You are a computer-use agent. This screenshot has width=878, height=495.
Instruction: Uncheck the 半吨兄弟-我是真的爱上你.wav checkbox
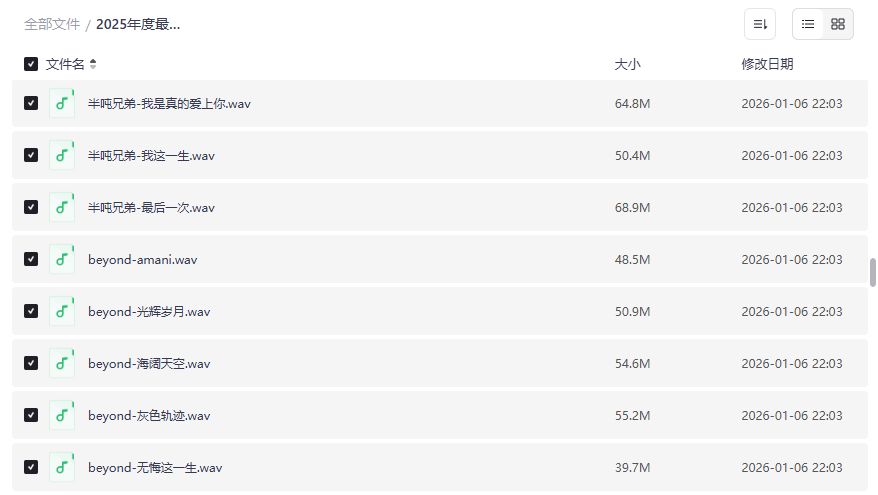pos(31,103)
